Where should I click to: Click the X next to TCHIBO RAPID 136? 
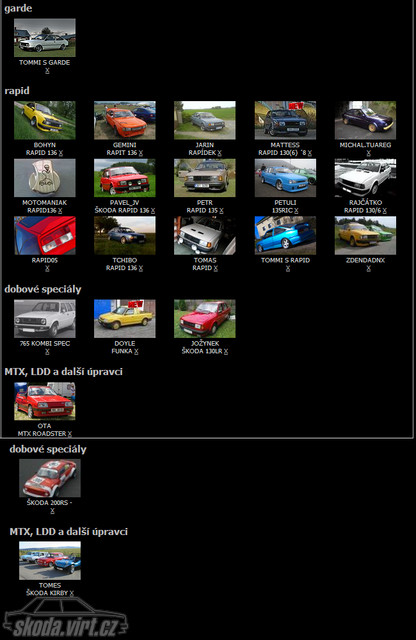(x=141, y=268)
